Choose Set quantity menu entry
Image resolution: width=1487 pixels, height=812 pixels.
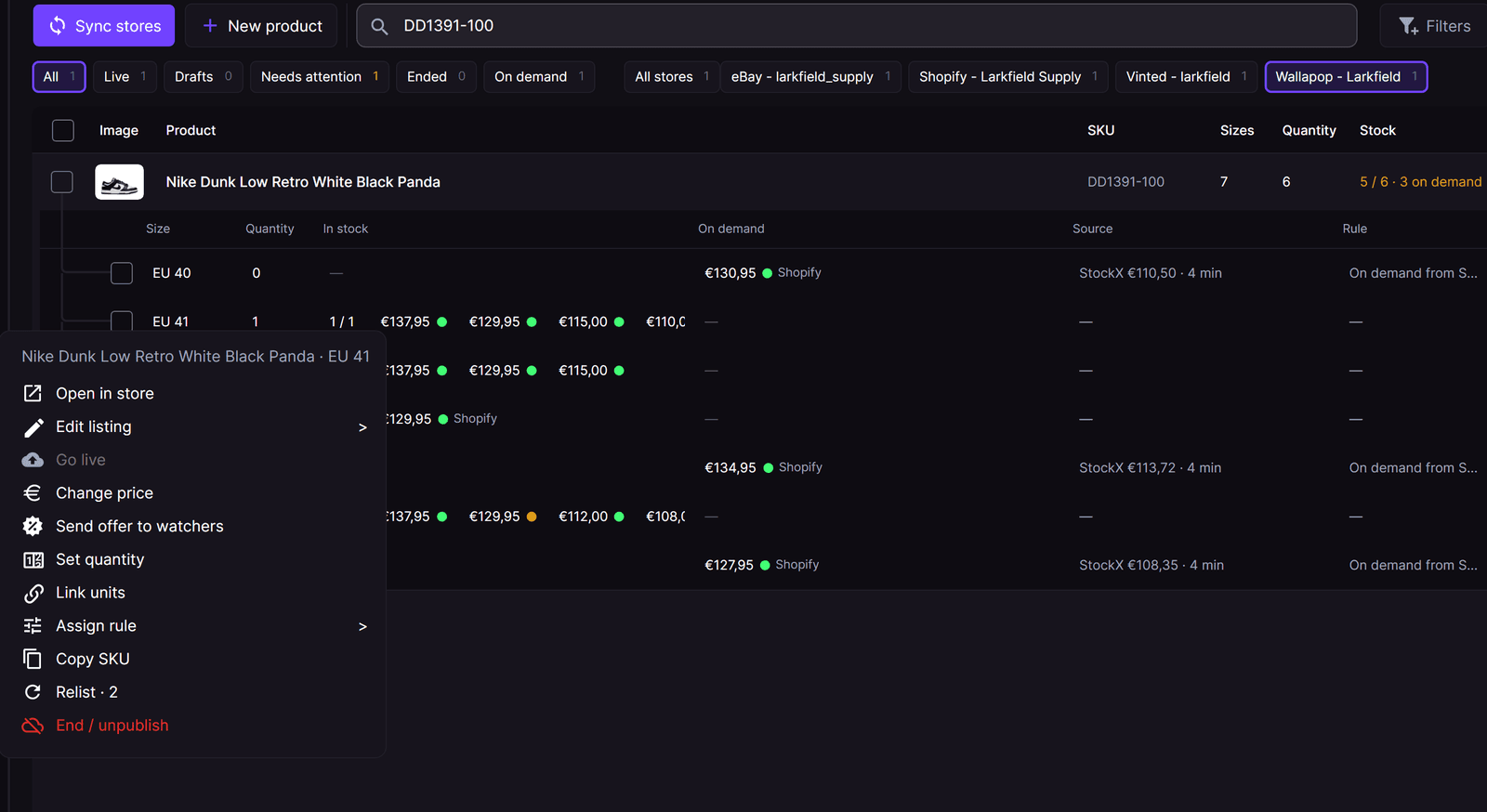193,559
